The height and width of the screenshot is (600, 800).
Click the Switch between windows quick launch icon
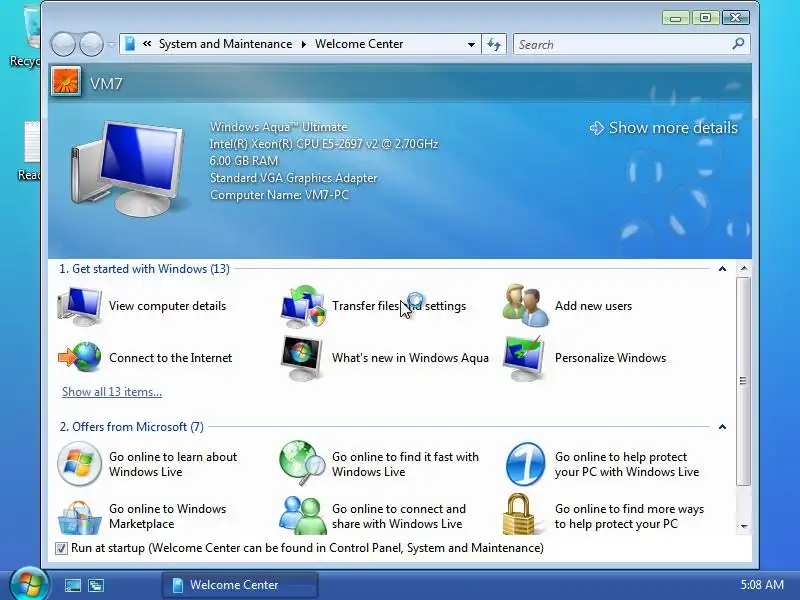point(96,585)
